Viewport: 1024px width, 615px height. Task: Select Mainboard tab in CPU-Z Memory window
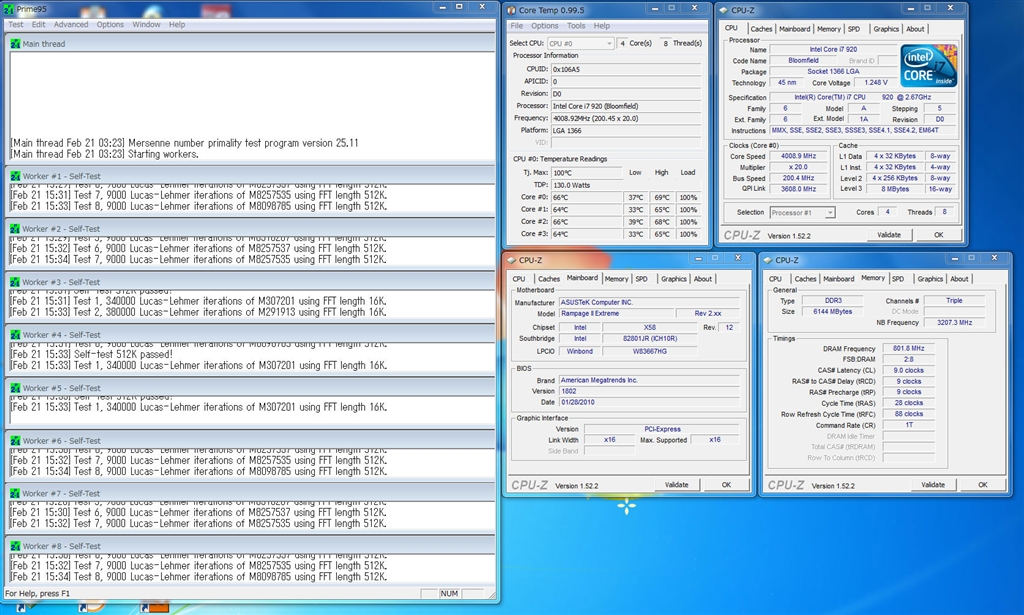(x=839, y=279)
